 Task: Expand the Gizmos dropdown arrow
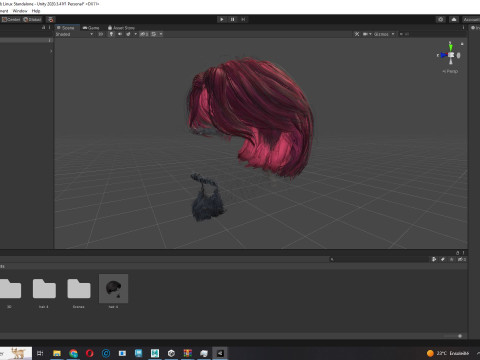[x=393, y=34]
